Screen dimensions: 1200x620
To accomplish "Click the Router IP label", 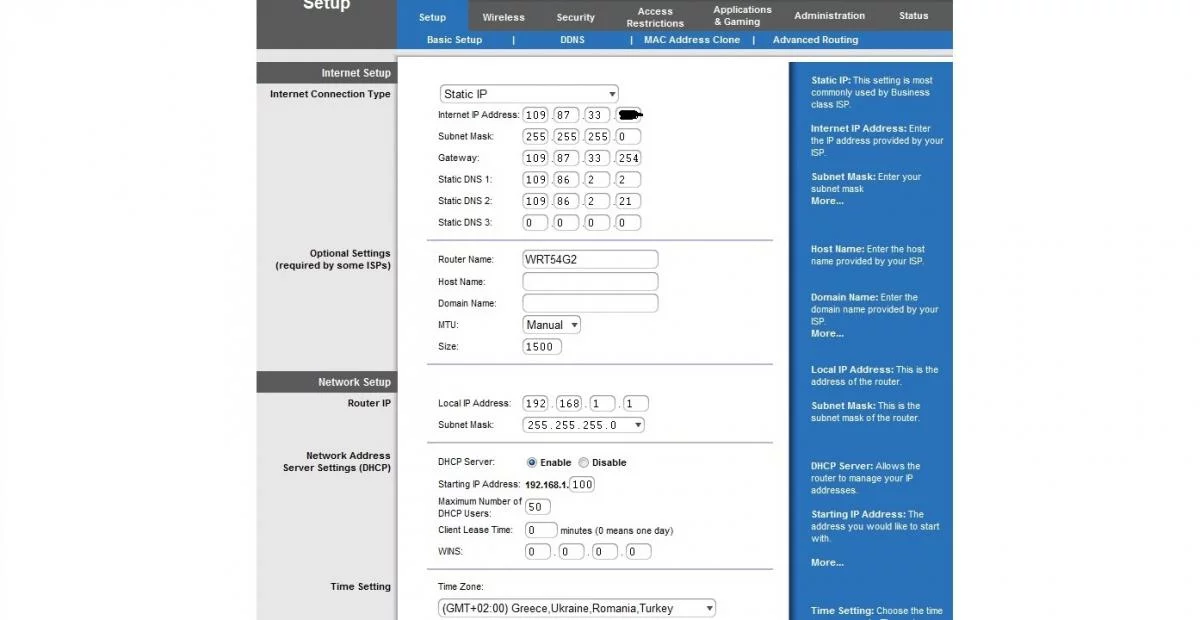I will (x=369, y=403).
